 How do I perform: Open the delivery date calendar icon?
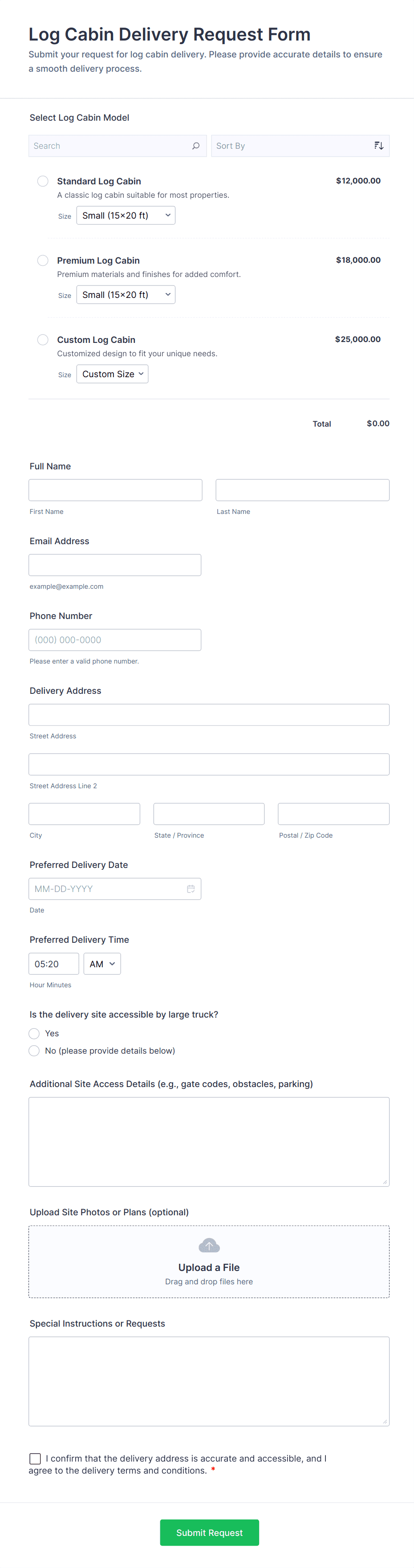[191, 889]
